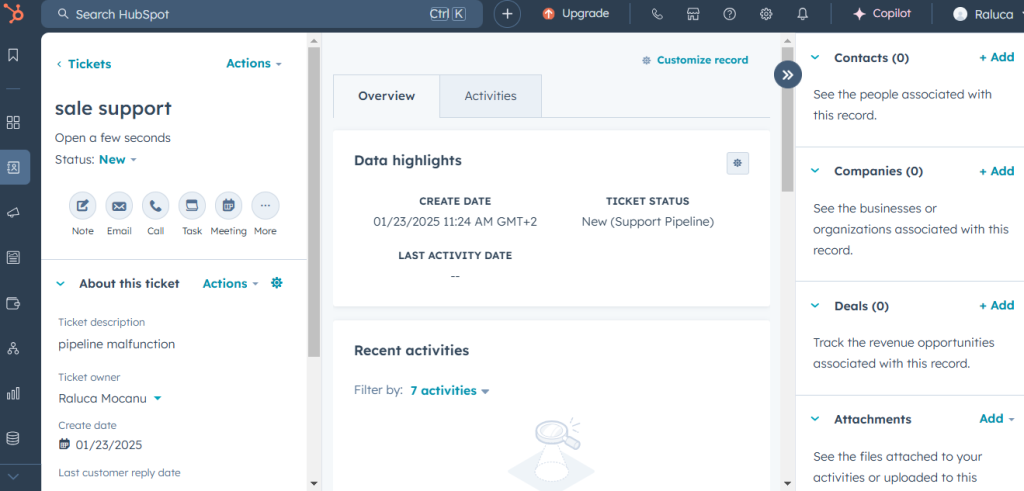Screen dimensions: 1024x491
Task: Open the More actions ellipsis button
Action: point(265,206)
